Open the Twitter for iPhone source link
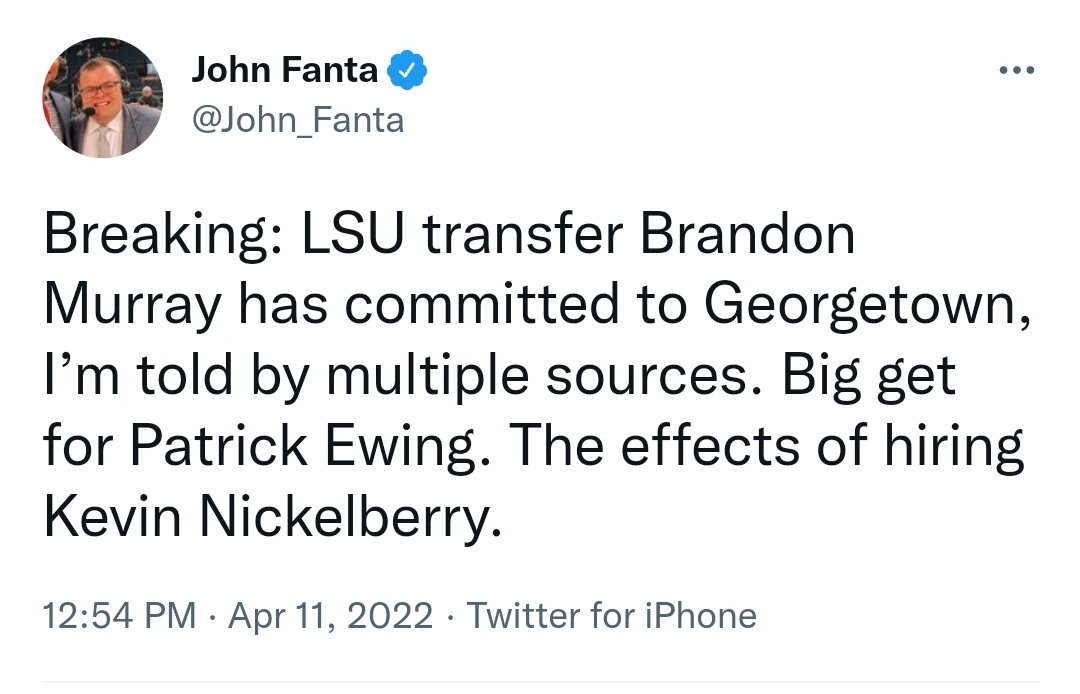This screenshot has width=1080, height=694. coord(612,616)
